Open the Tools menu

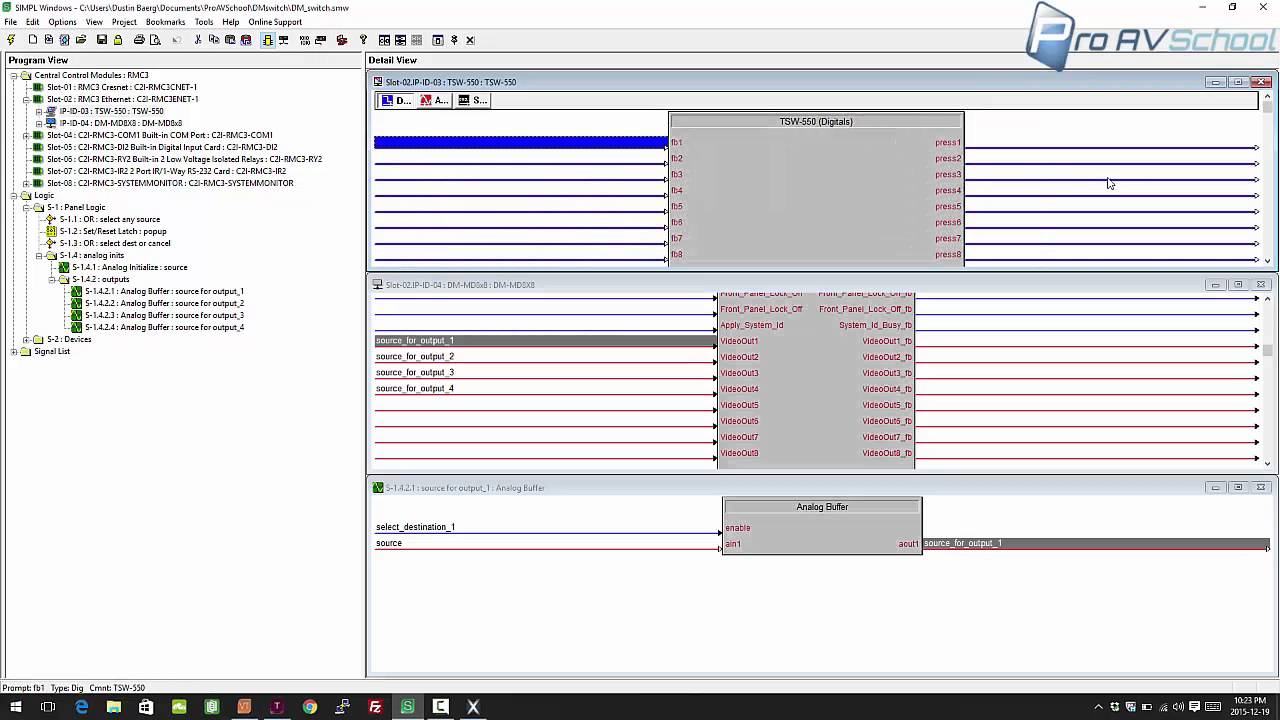click(x=204, y=22)
